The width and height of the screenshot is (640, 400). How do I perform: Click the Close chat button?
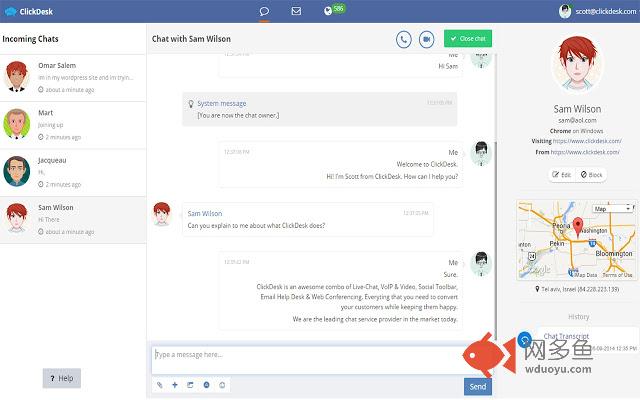(468, 38)
